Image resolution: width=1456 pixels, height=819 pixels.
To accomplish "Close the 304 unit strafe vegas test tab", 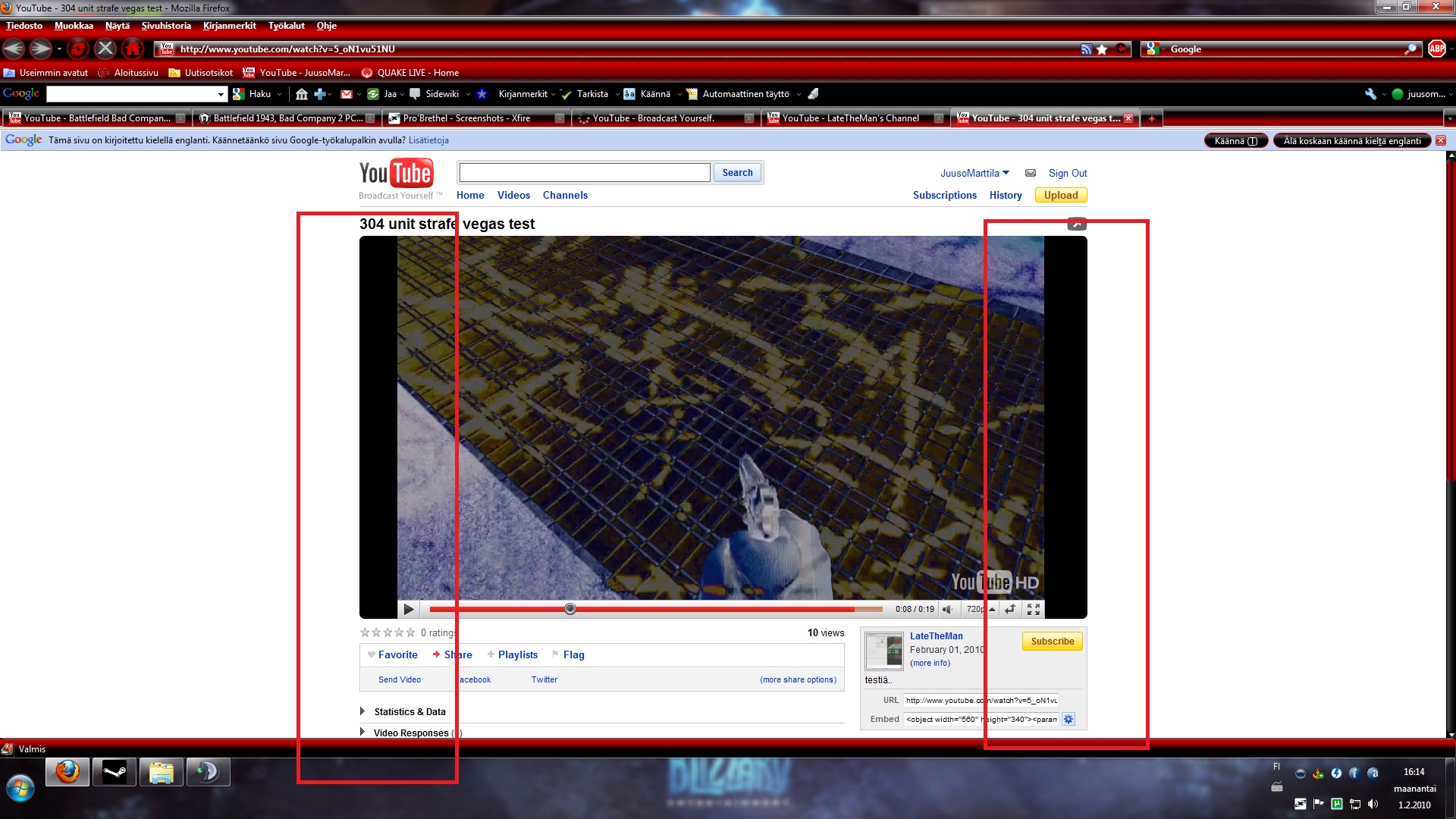I will coord(1128,118).
